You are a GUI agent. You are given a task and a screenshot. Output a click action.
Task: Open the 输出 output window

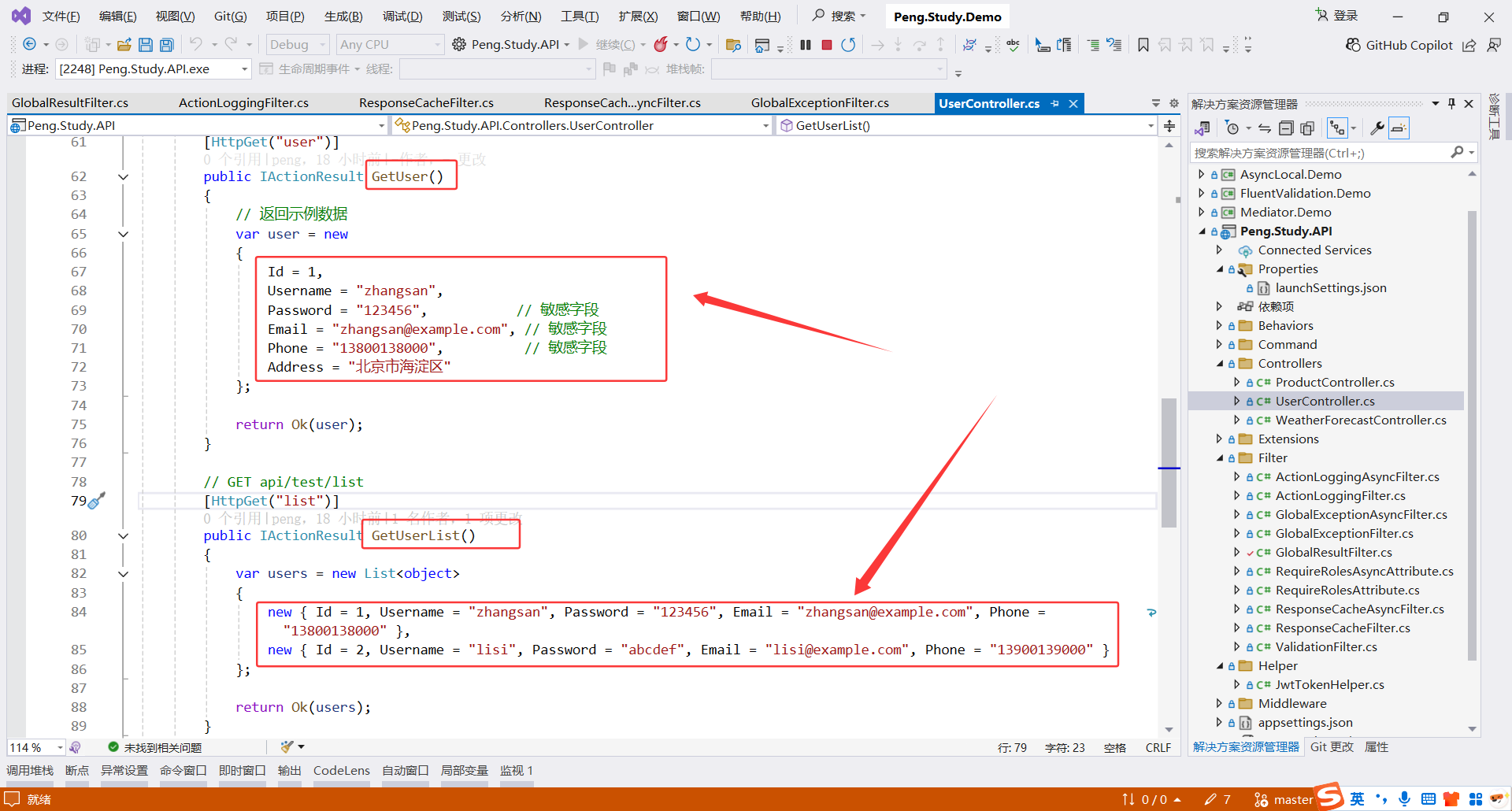tap(290, 771)
